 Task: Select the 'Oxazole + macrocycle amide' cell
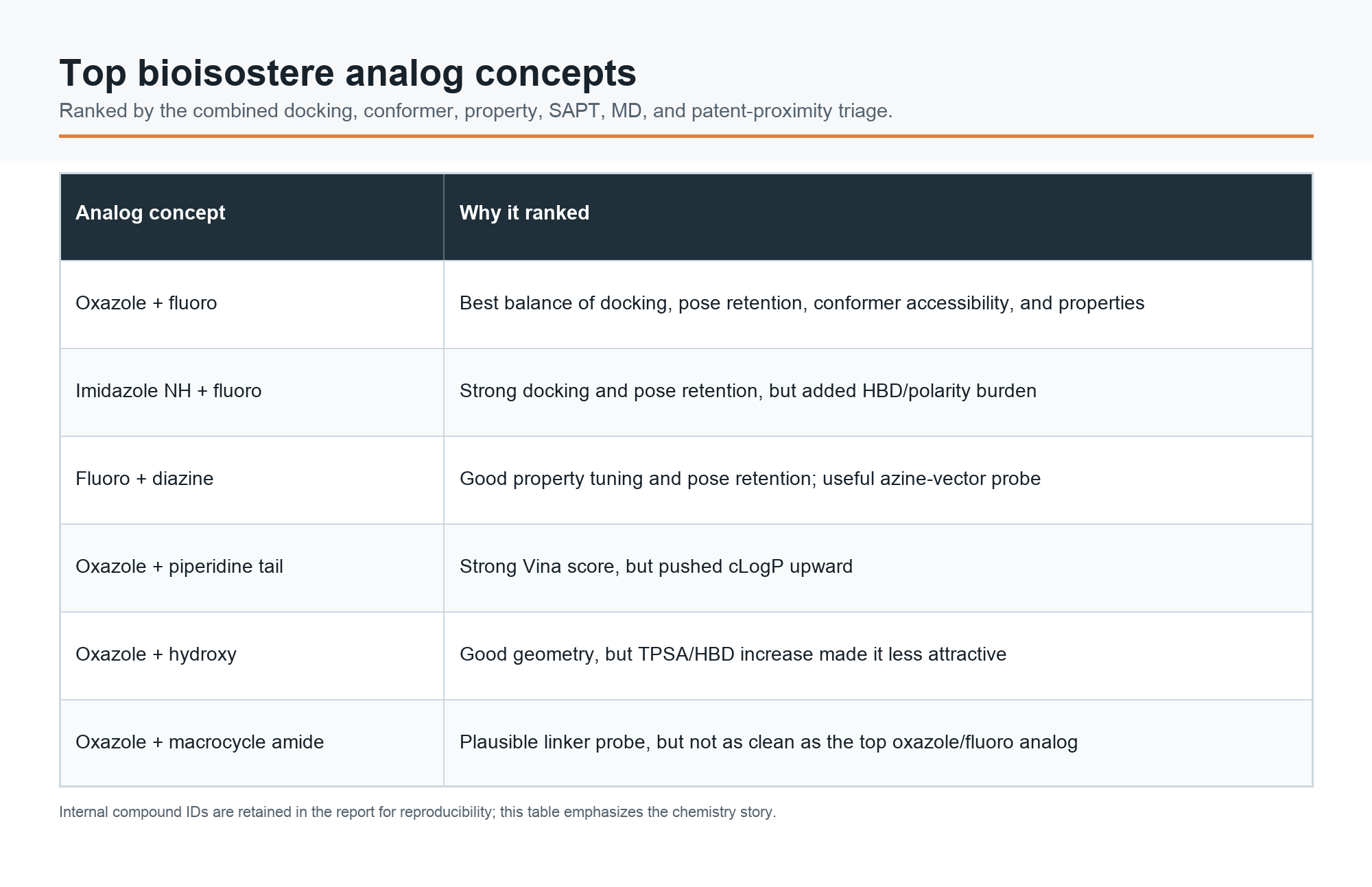click(x=252, y=743)
